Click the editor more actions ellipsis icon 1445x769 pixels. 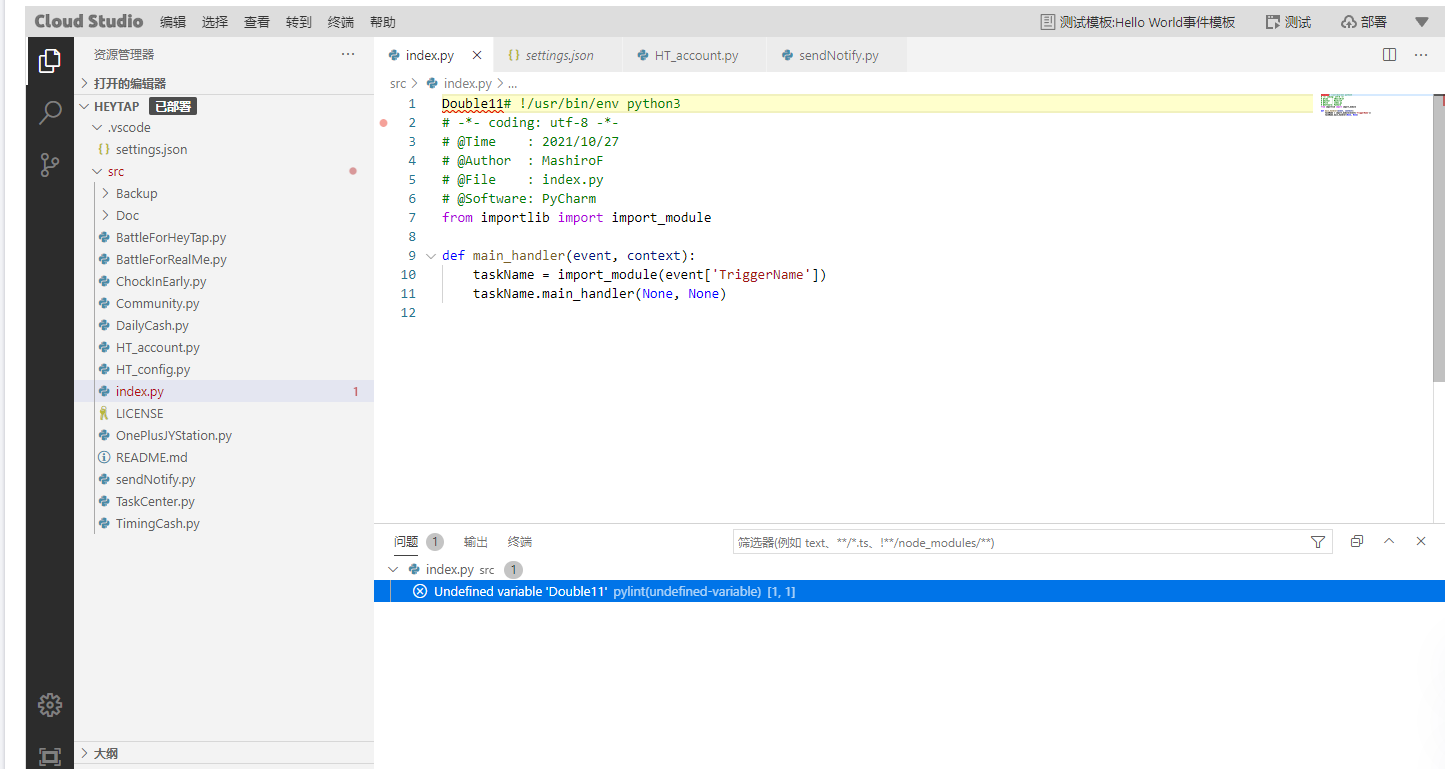pyautogui.click(x=1421, y=55)
